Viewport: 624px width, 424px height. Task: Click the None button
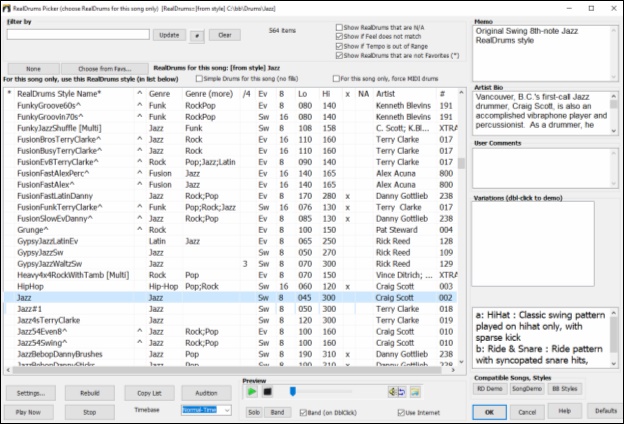tap(33, 68)
